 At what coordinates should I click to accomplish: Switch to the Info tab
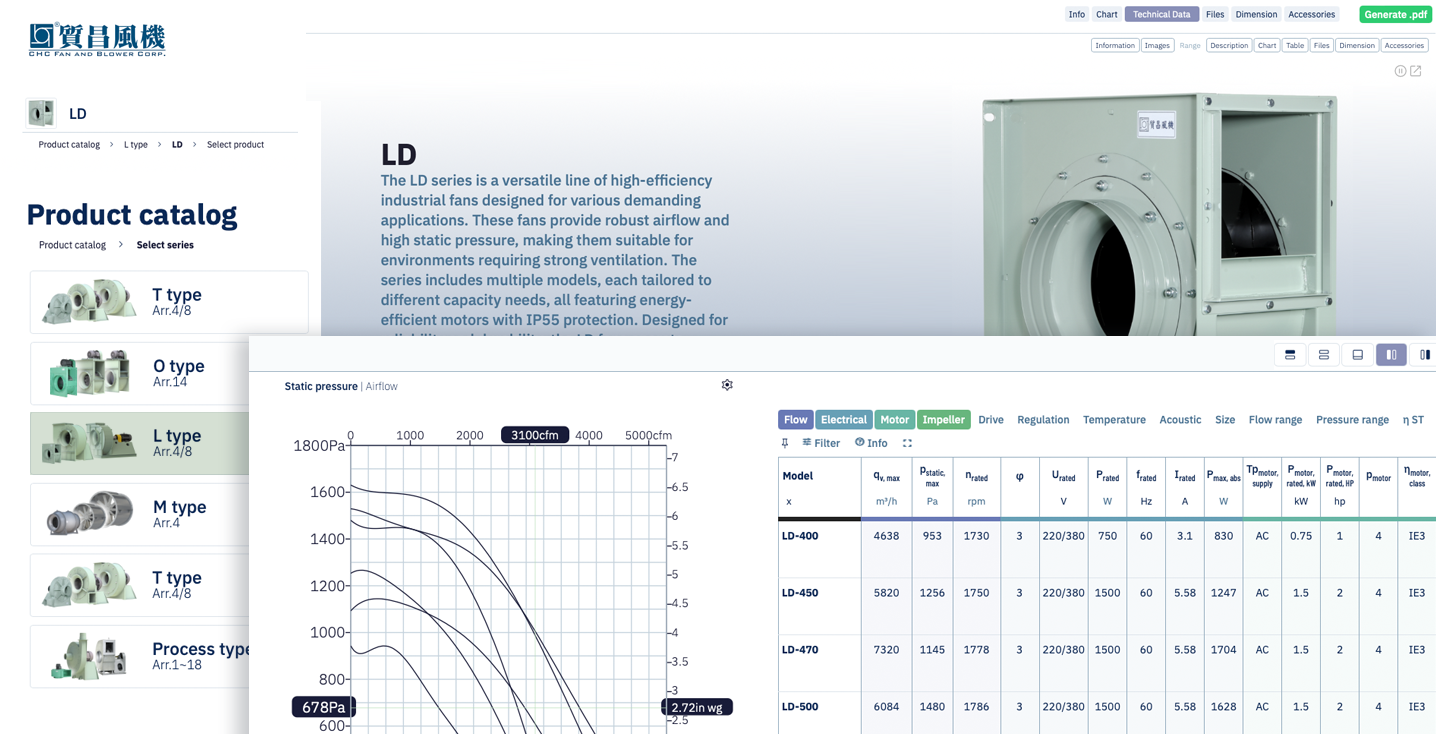[1076, 14]
